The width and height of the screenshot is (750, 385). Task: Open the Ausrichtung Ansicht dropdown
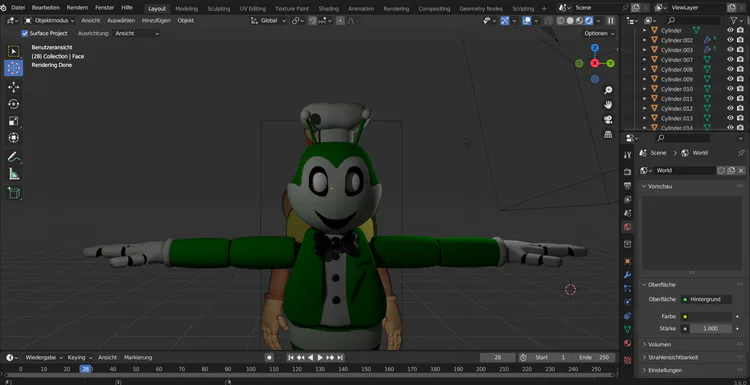click(x=136, y=33)
